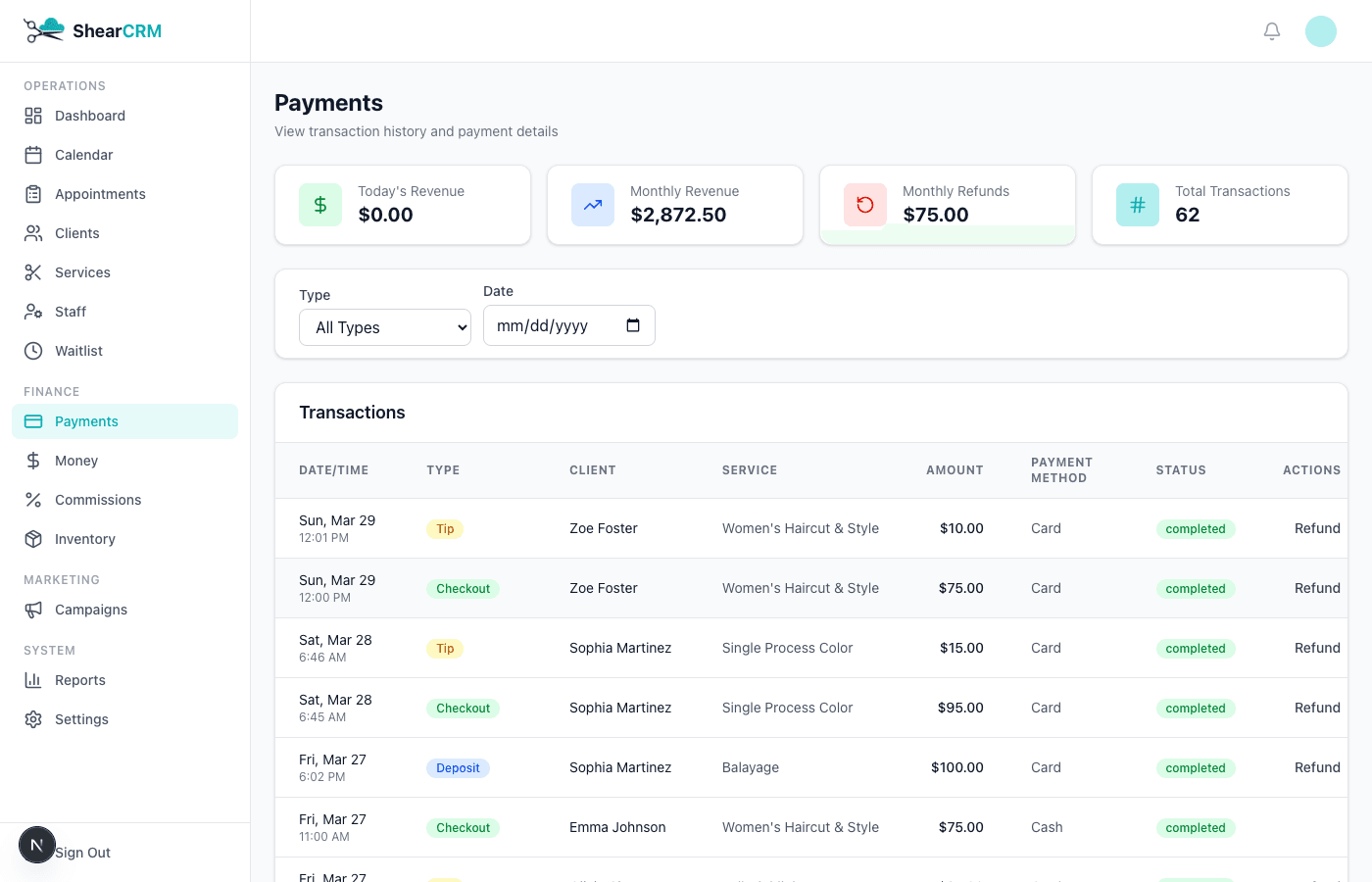Click the Appointments clipboard icon
The image size is (1372, 882).
click(x=33, y=194)
